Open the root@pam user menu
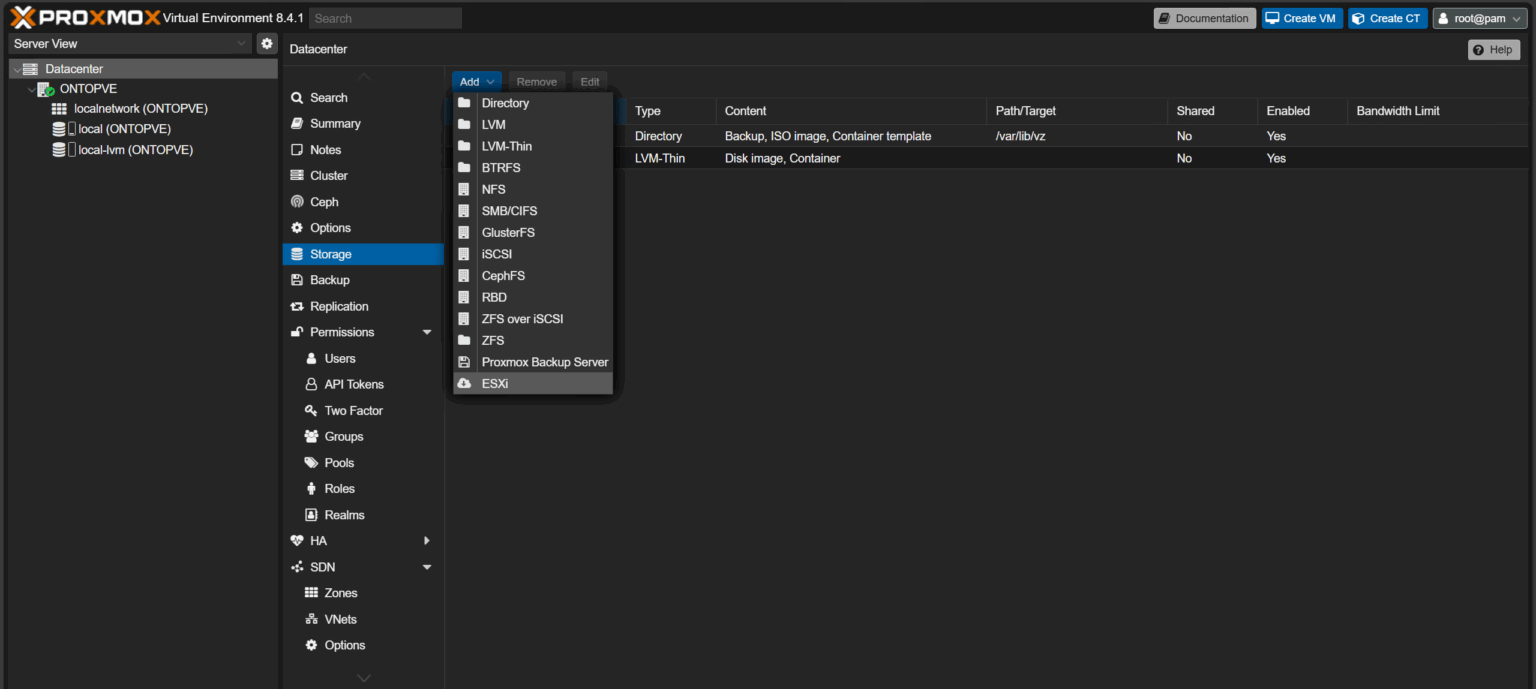Viewport: 1536px width, 689px height. 1481,18
